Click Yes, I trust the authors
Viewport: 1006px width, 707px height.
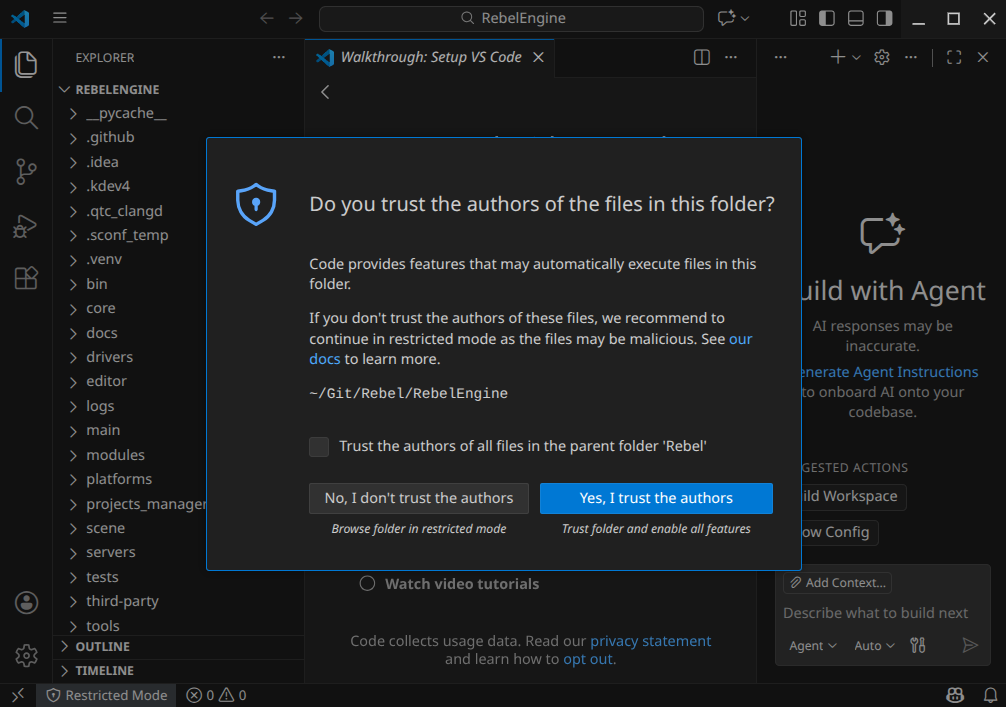point(656,498)
